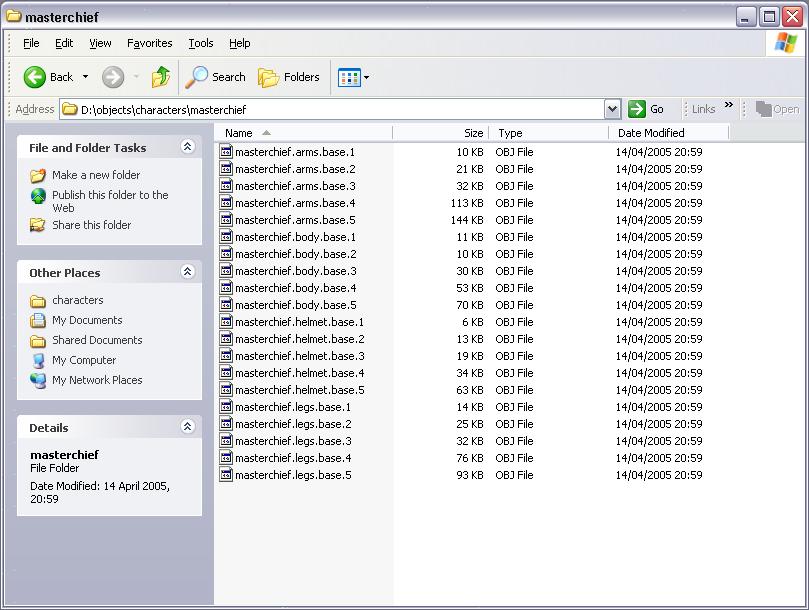Expand the Links toolbar chevron
The image size is (809, 610).
pos(729,105)
